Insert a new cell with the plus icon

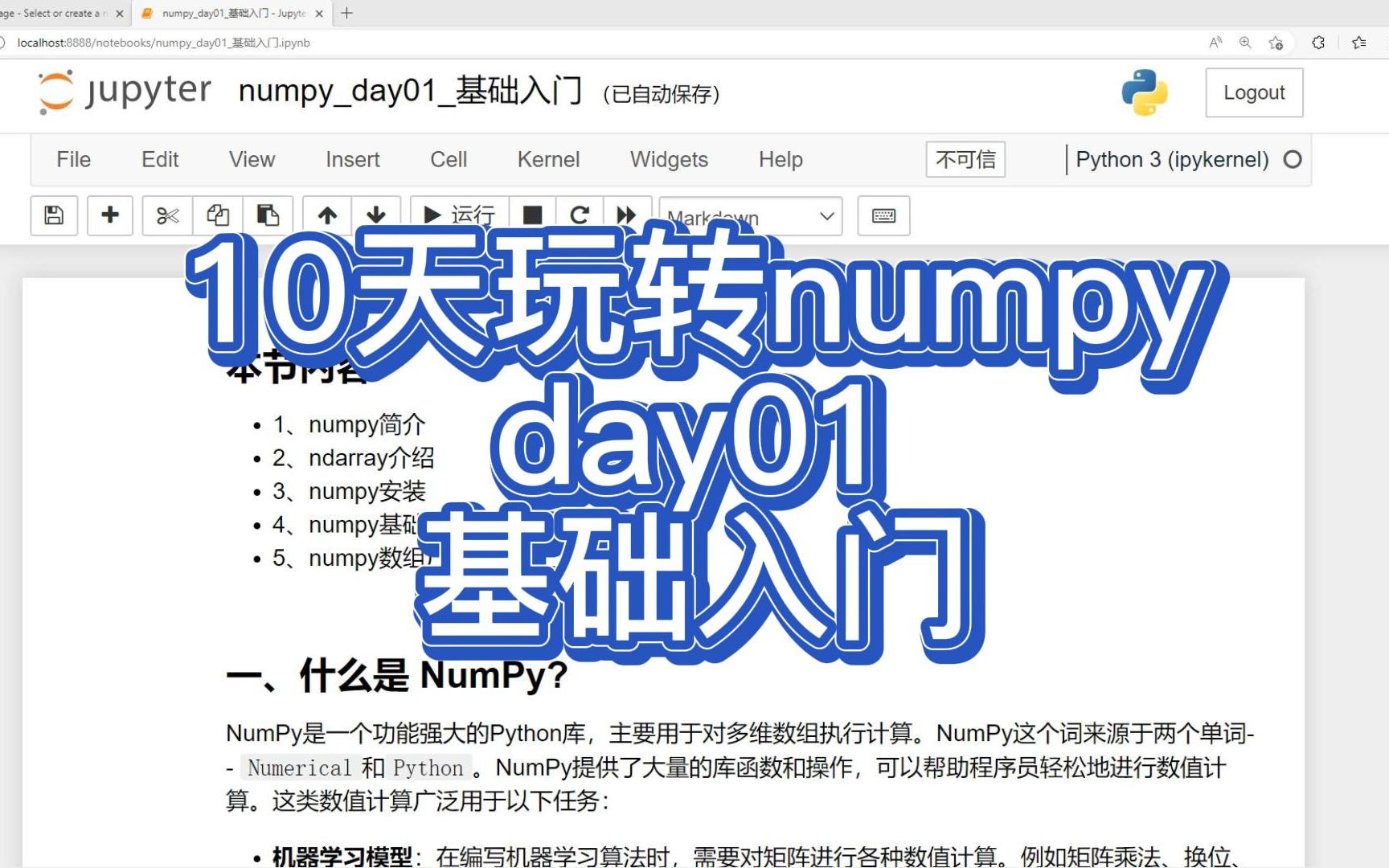tap(110, 215)
